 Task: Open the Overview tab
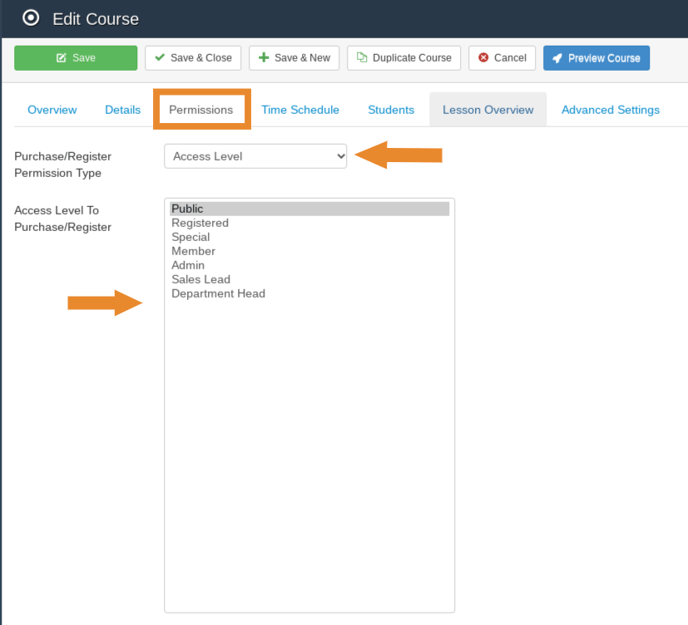(52, 110)
